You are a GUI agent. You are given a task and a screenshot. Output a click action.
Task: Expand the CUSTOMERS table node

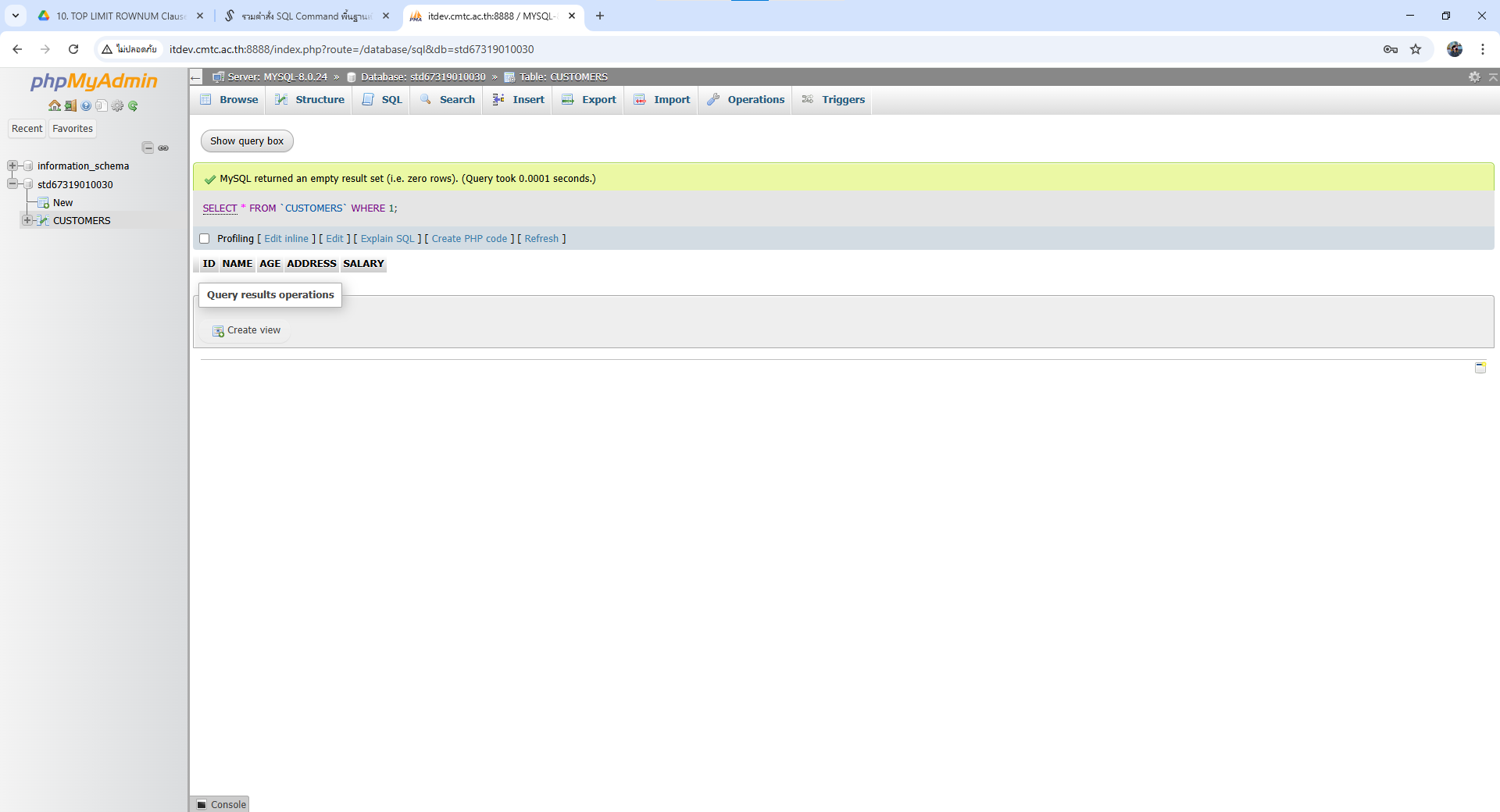click(27, 220)
